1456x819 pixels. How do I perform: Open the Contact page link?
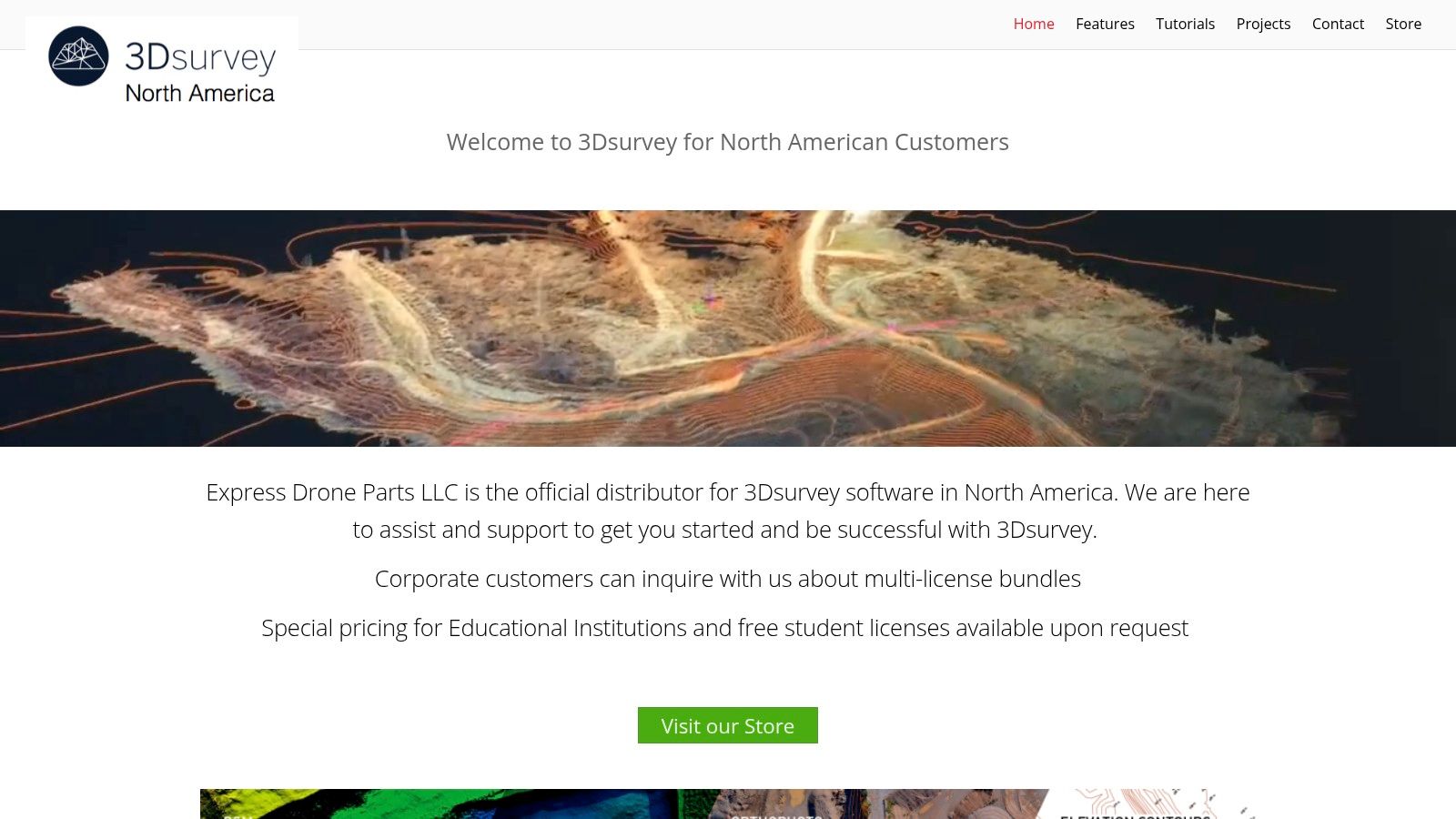(1338, 24)
